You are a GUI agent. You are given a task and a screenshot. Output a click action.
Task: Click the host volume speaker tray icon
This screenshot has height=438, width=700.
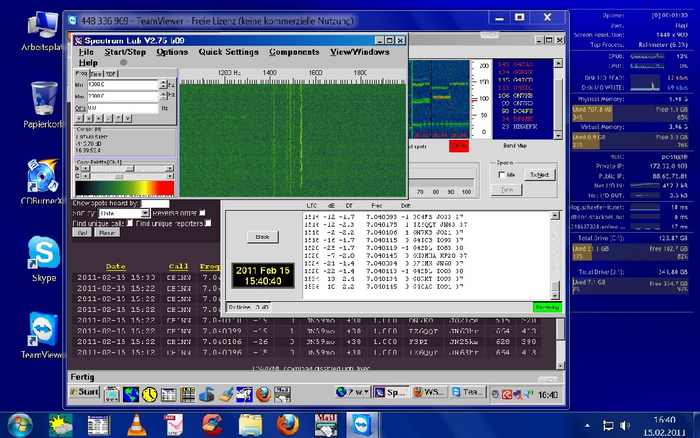(625, 426)
